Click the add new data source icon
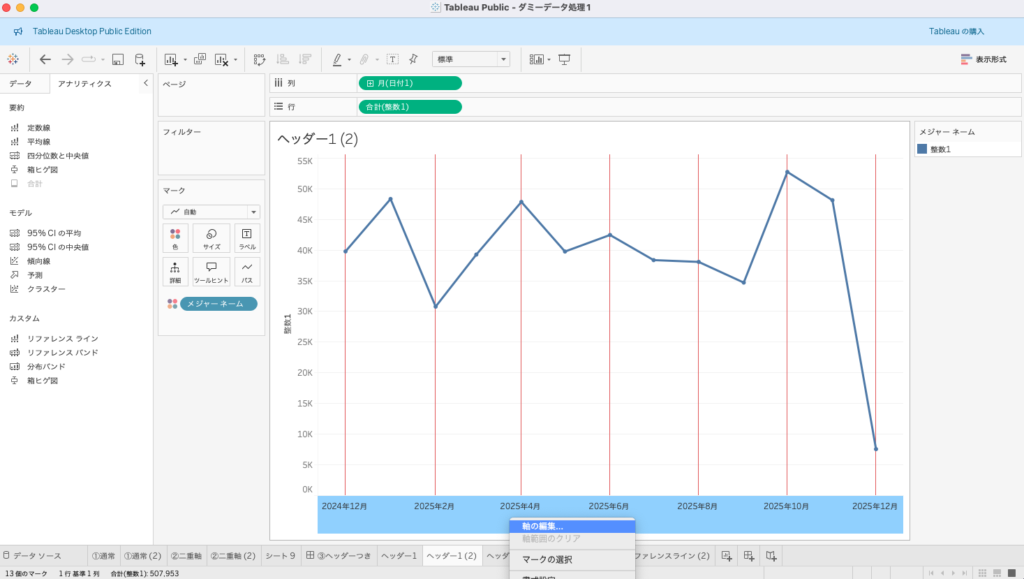1024x579 pixels. (x=141, y=59)
